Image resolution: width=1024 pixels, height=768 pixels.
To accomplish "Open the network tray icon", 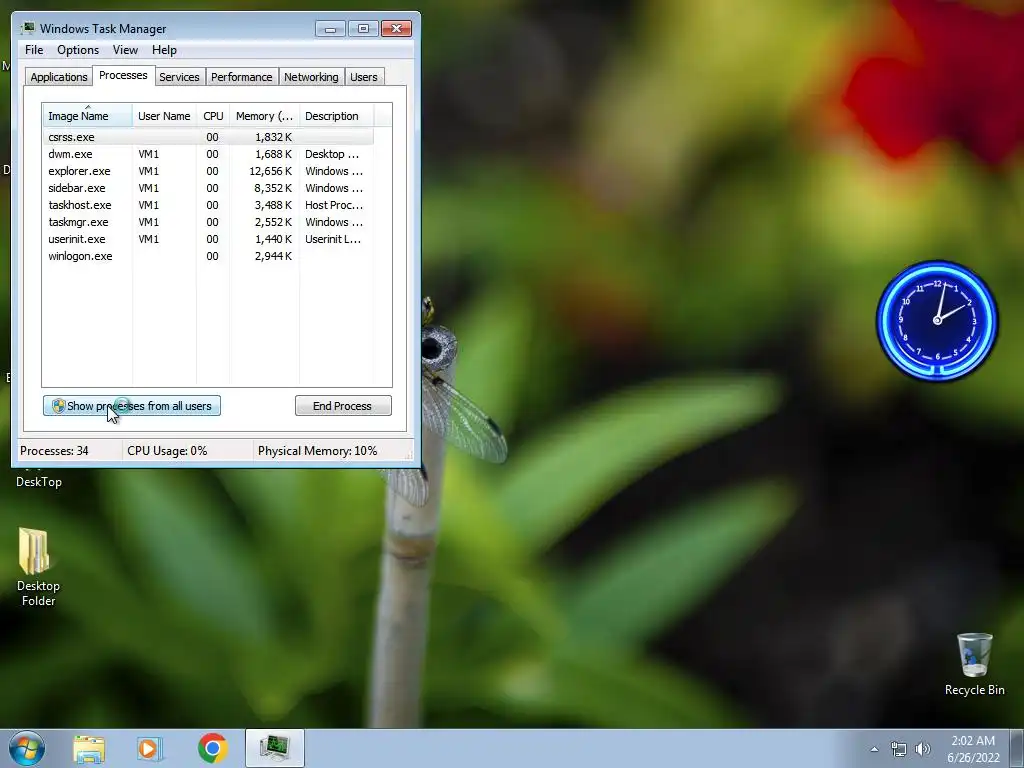I will pos(899,749).
